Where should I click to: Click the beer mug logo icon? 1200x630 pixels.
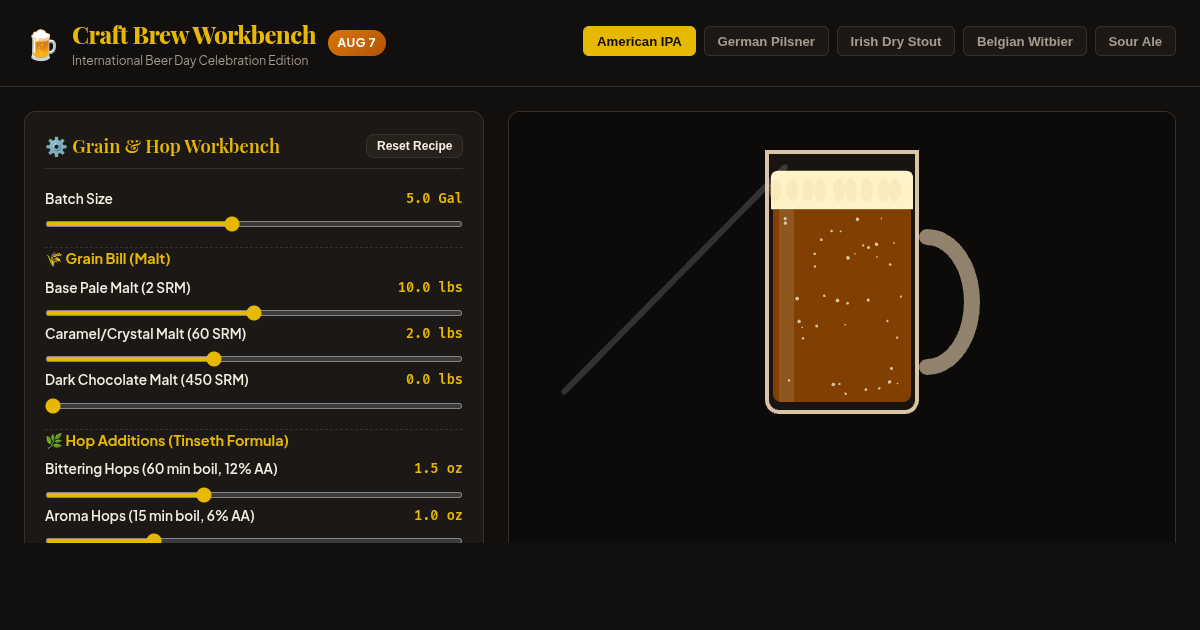[x=42, y=45]
